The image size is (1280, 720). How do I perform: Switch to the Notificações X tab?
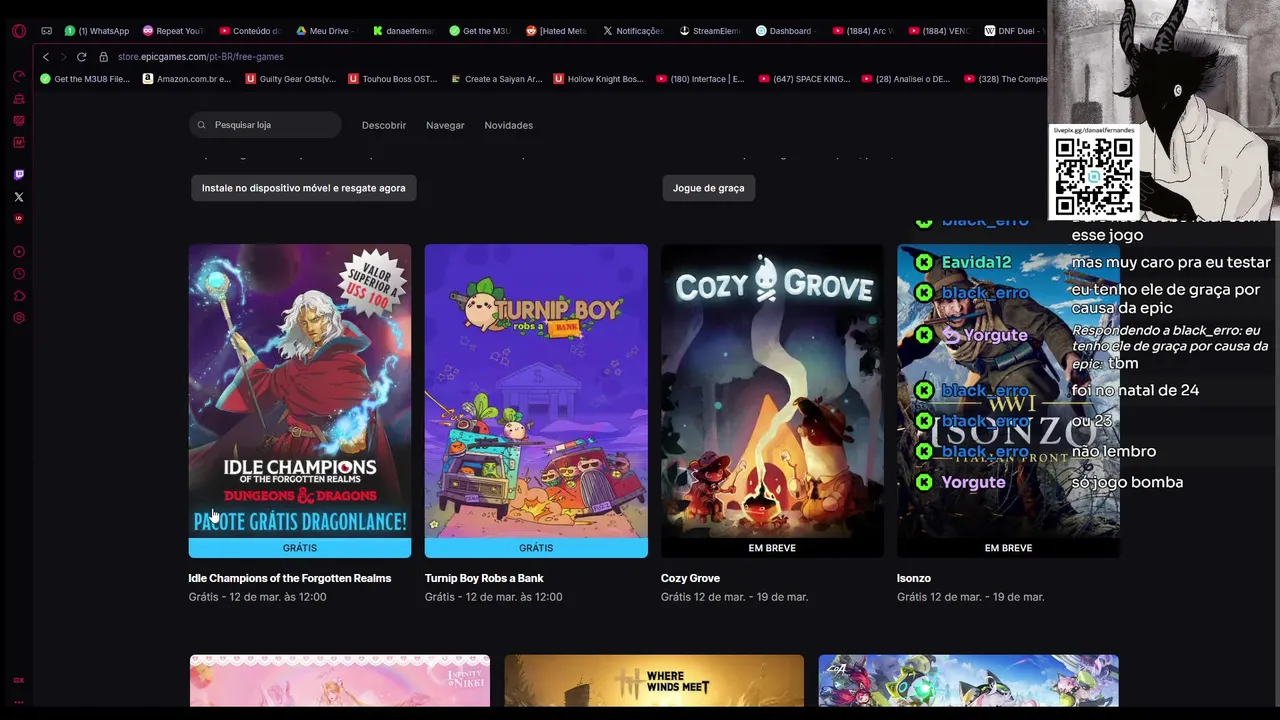tap(633, 31)
